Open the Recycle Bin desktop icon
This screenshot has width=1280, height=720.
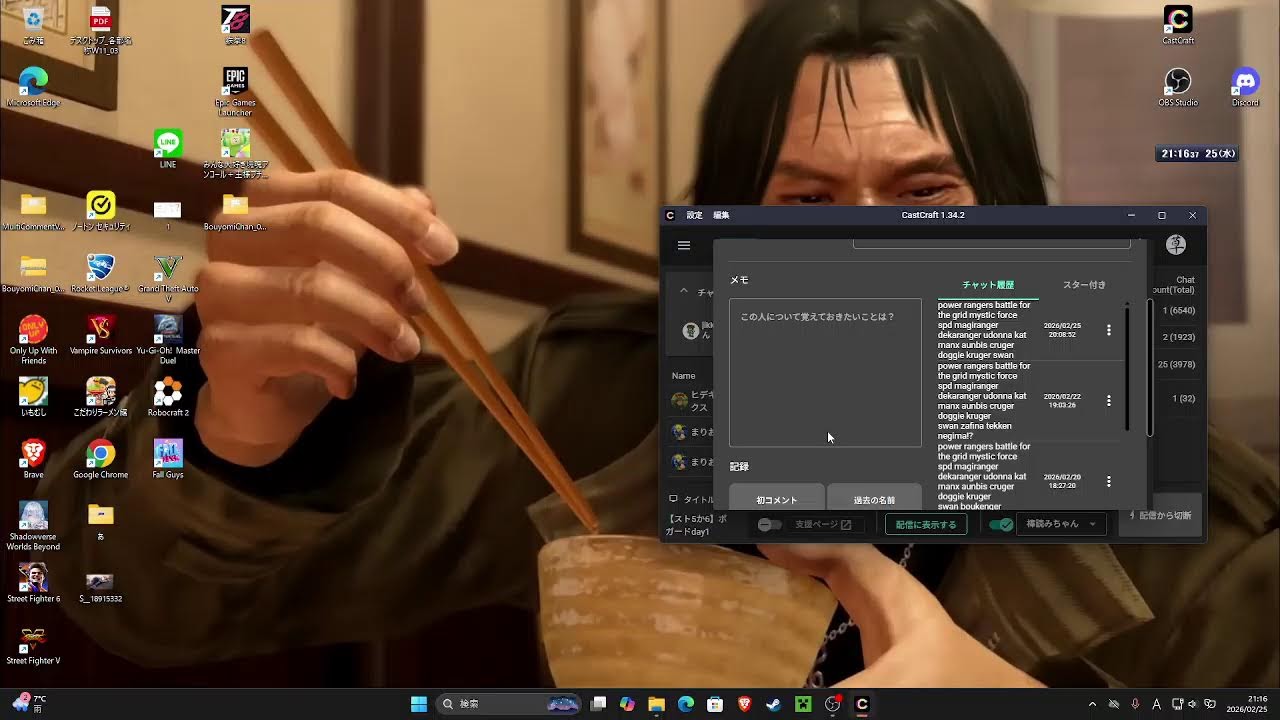point(33,25)
